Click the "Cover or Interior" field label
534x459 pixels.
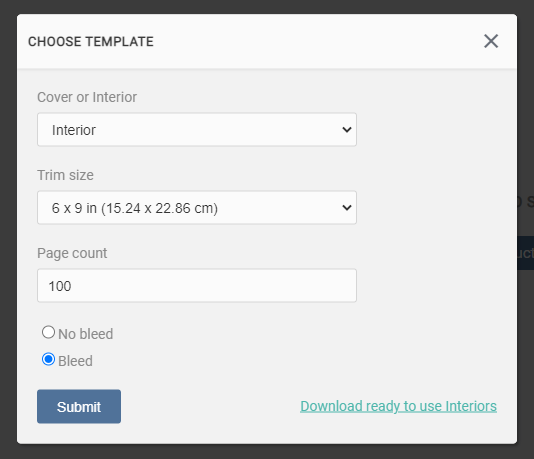[x=87, y=97]
